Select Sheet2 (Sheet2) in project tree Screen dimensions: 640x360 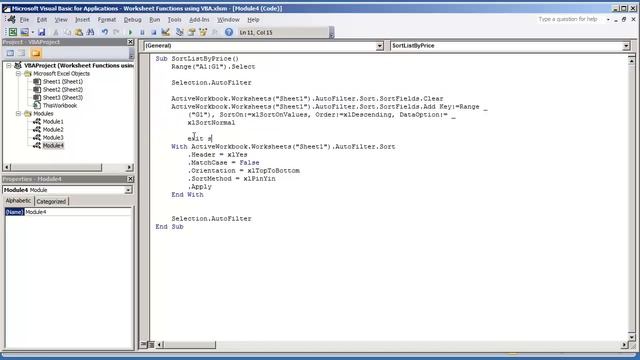tap(62, 89)
